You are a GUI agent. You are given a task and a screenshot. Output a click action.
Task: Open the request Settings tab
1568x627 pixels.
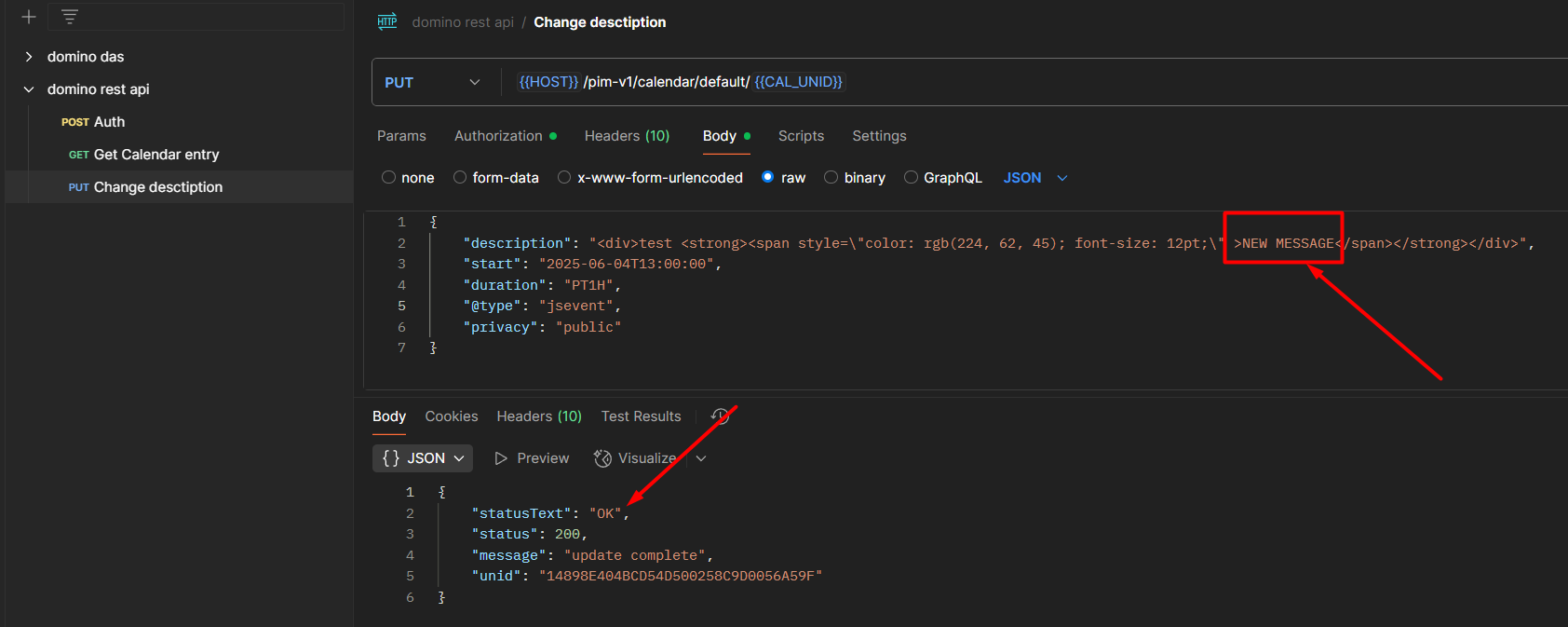click(x=879, y=136)
